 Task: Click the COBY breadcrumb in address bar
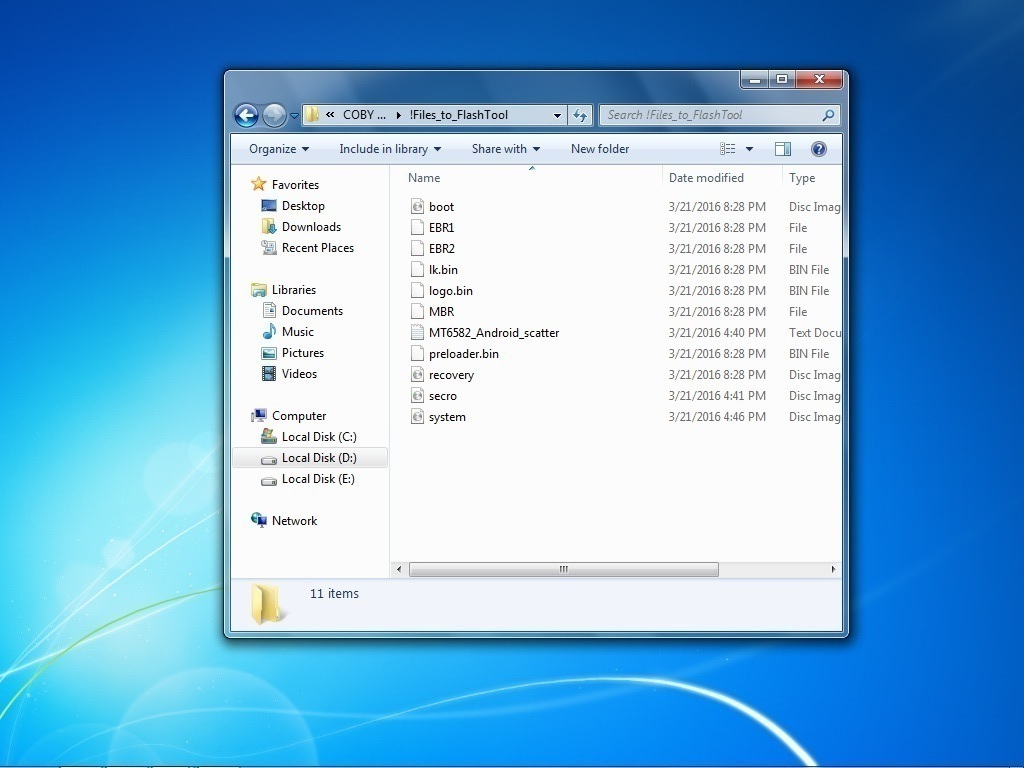(364, 115)
